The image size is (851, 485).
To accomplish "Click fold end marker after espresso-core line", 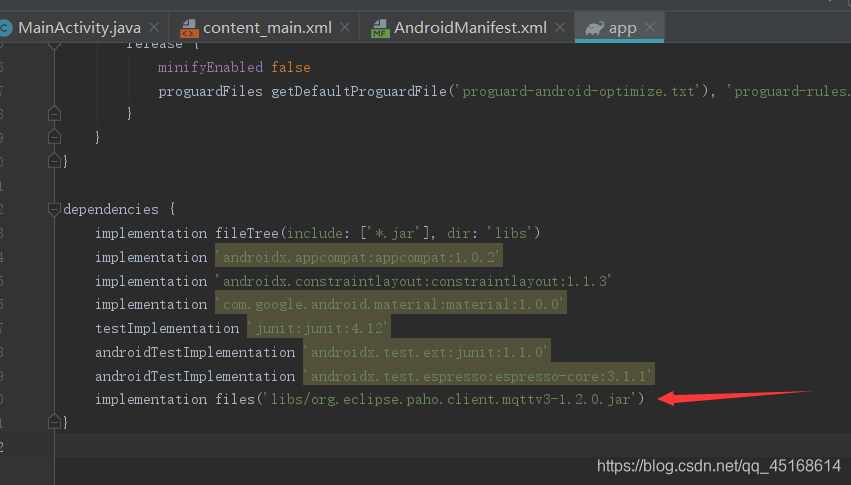I will tap(54, 422).
